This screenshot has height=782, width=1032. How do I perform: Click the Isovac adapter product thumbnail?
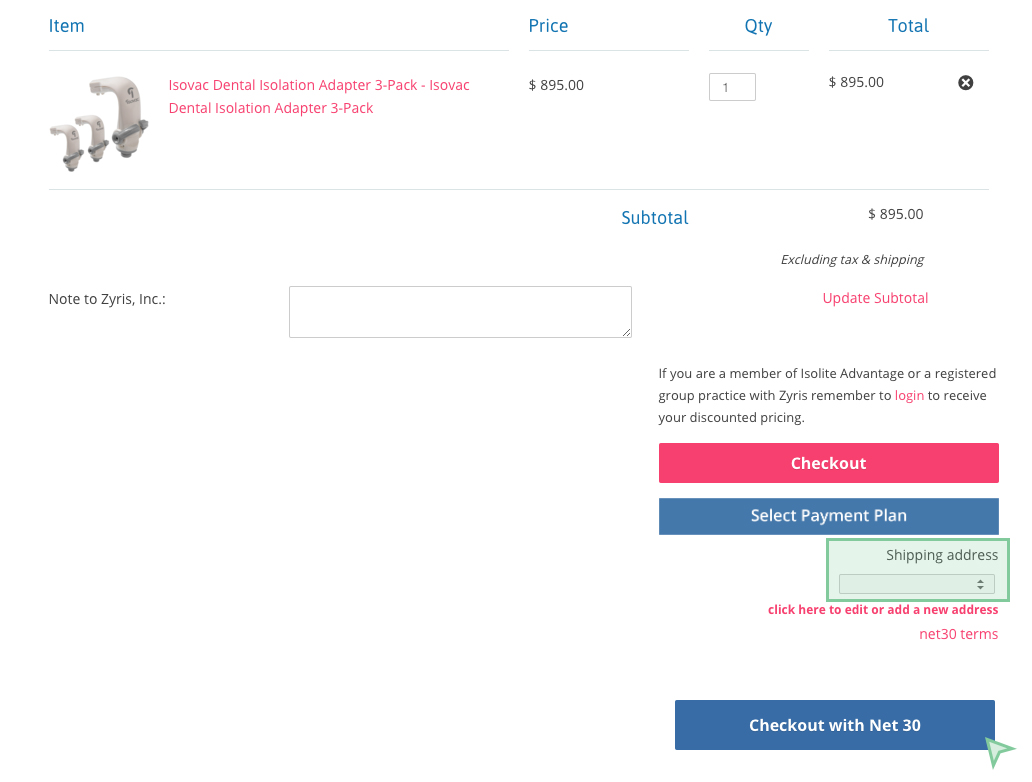[x=99, y=122]
